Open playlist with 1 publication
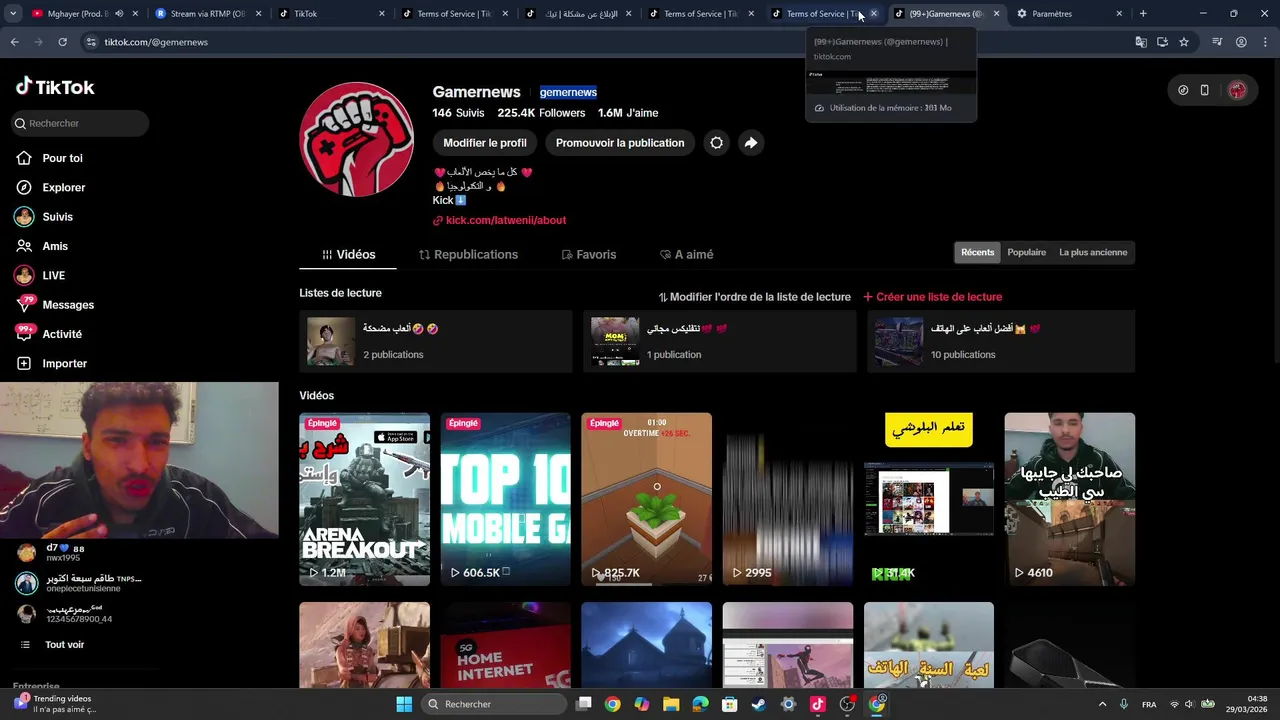 [719, 341]
